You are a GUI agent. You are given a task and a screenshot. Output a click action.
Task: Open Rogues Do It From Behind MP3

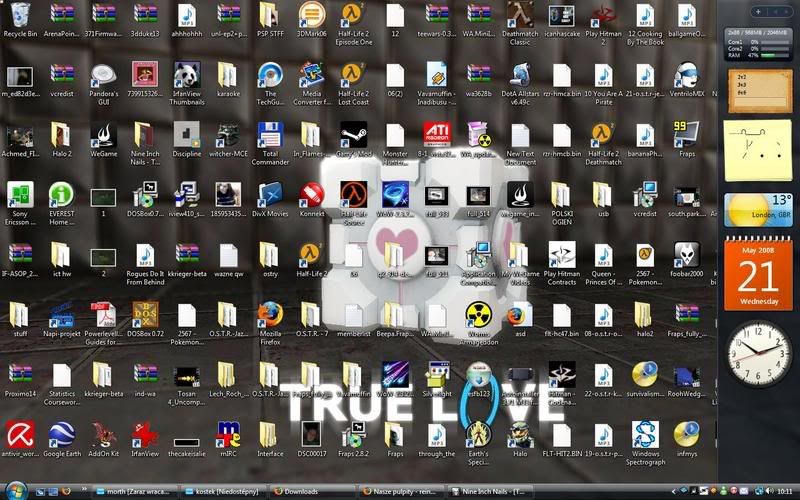pyautogui.click(x=145, y=255)
